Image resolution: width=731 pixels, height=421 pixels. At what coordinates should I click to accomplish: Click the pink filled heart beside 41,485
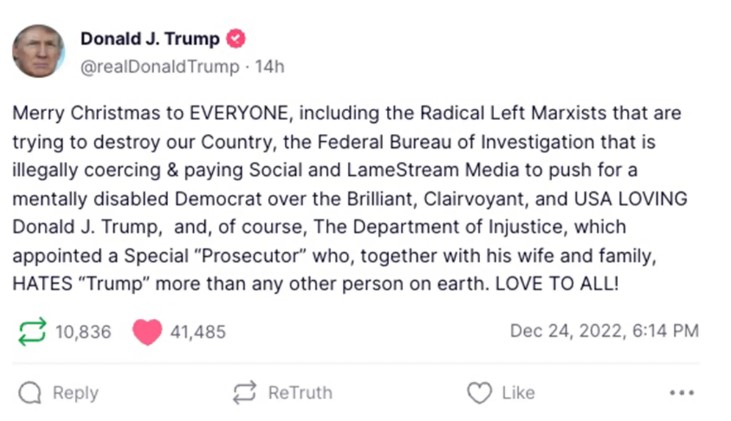pyautogui.click(x=147, y=331)
